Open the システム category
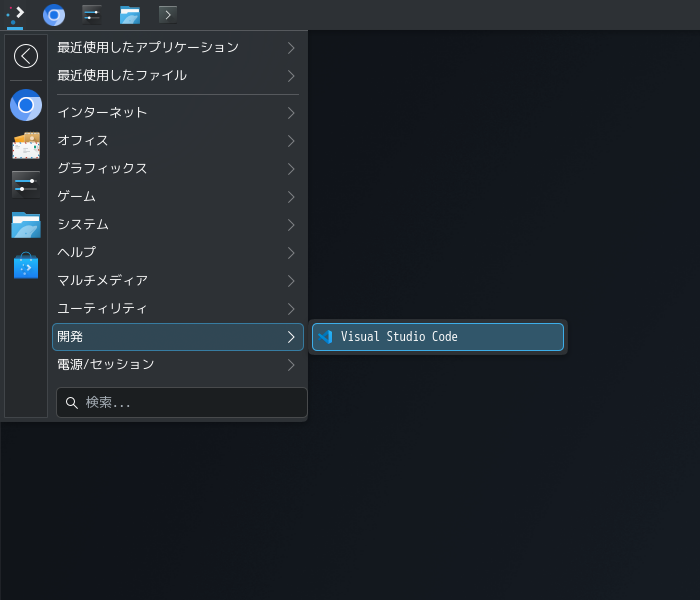 tap(178, 225)
